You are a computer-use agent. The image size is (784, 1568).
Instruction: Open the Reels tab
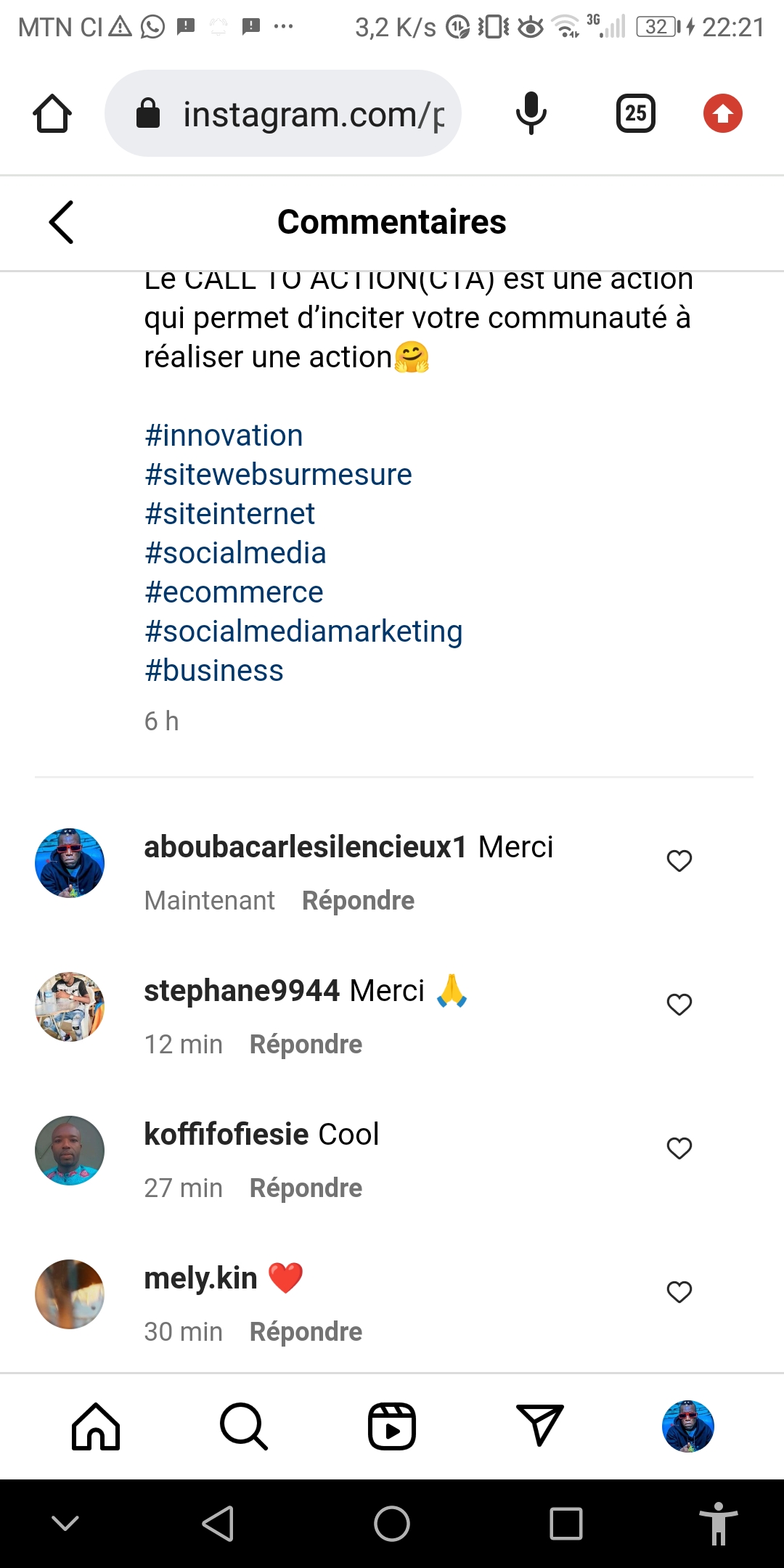pos(392,1426)
